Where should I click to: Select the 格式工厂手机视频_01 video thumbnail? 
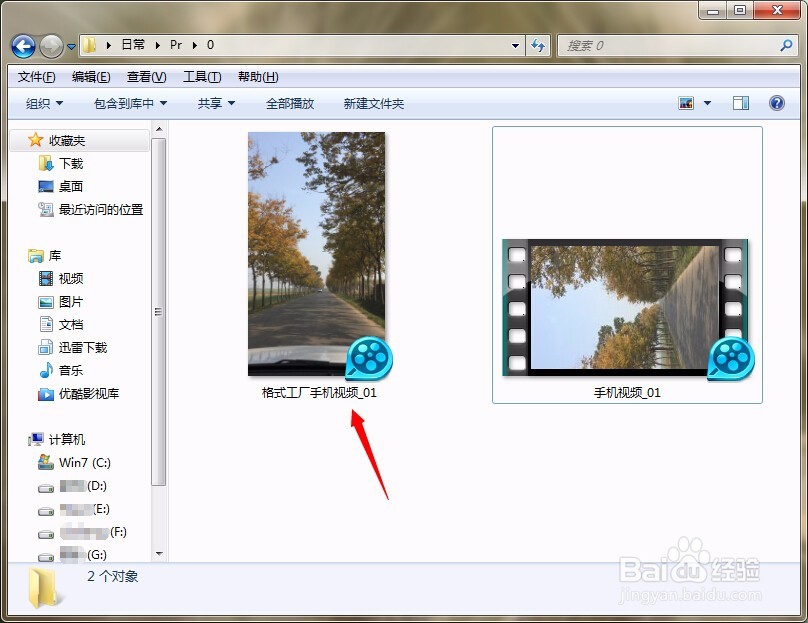[x=316, y=254]
